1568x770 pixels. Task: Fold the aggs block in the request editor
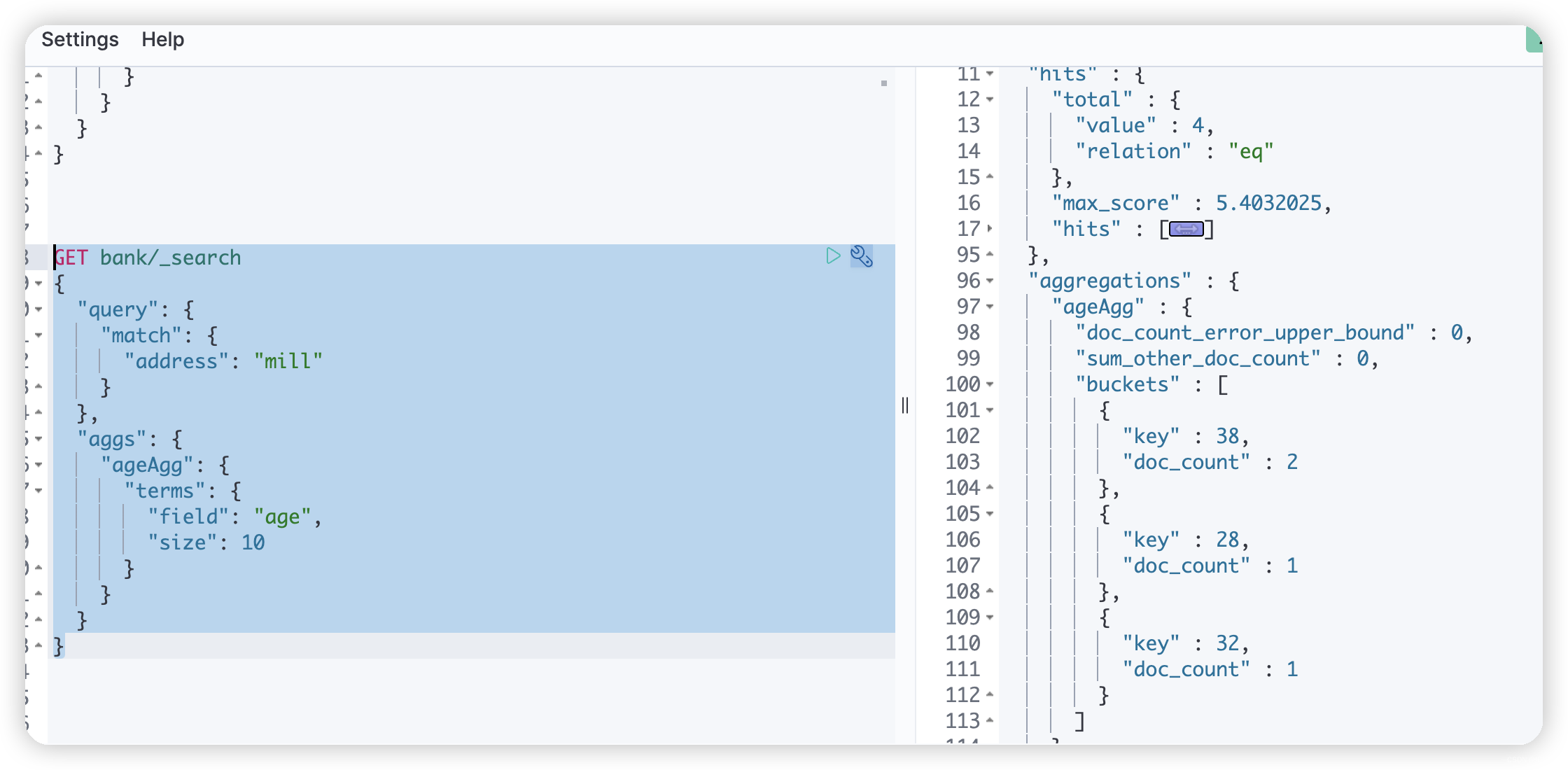38,439
